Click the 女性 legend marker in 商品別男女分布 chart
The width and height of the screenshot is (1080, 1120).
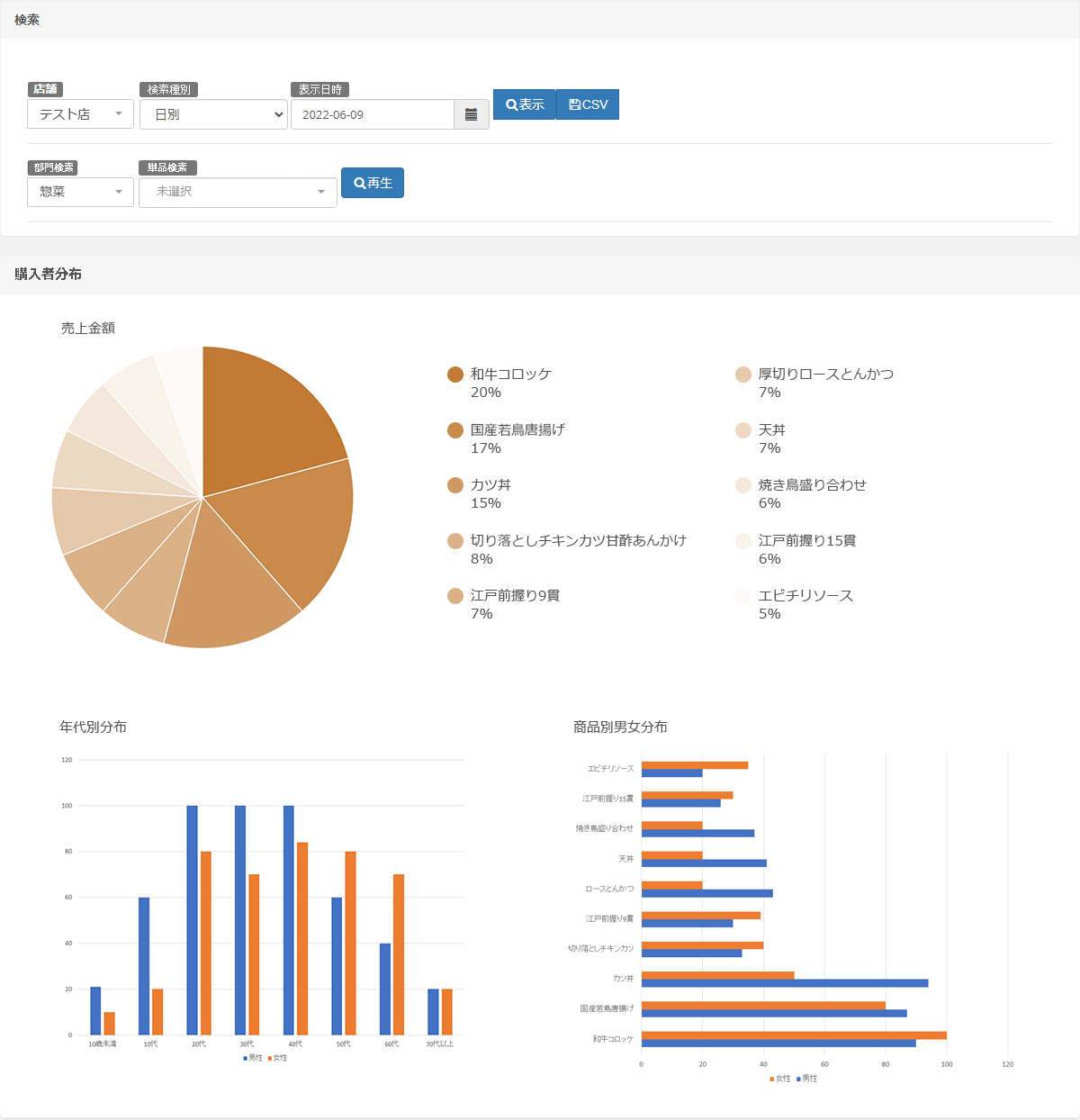771,1079
